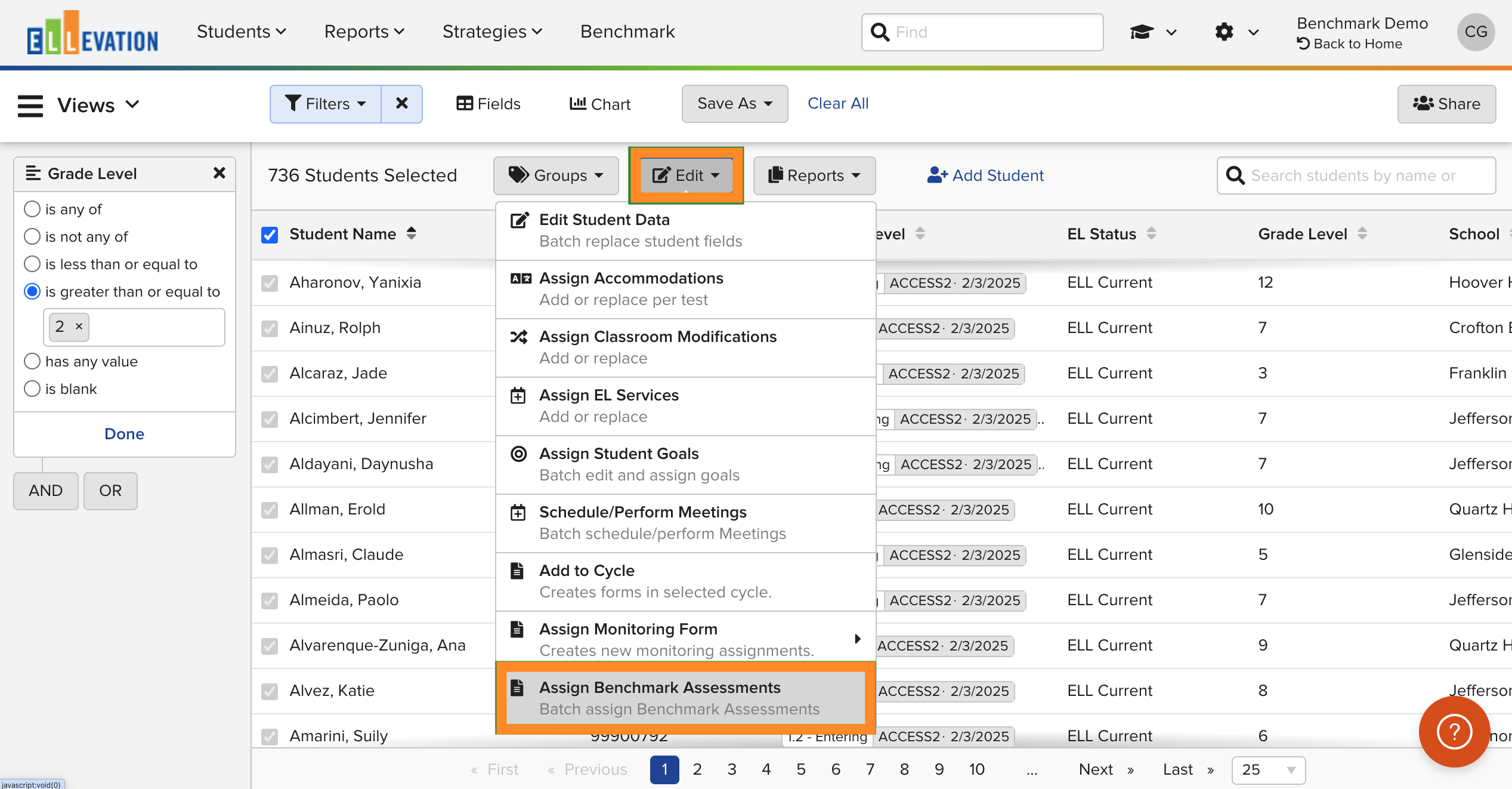Select the 'is not any of' option
This screenshot has width=1512, height=789.
(x=32, y=236)
